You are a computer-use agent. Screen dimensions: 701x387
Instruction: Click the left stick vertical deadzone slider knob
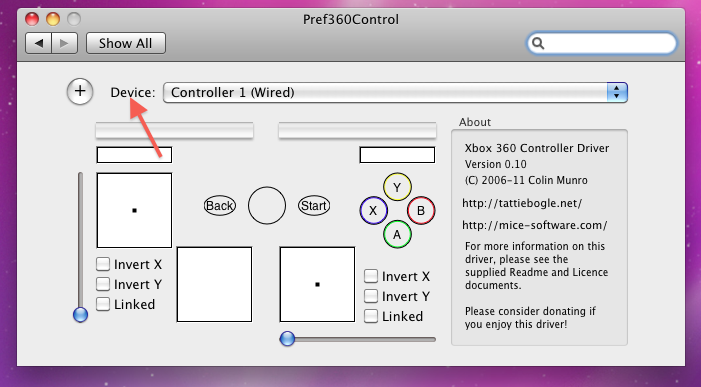click(80, 315)
